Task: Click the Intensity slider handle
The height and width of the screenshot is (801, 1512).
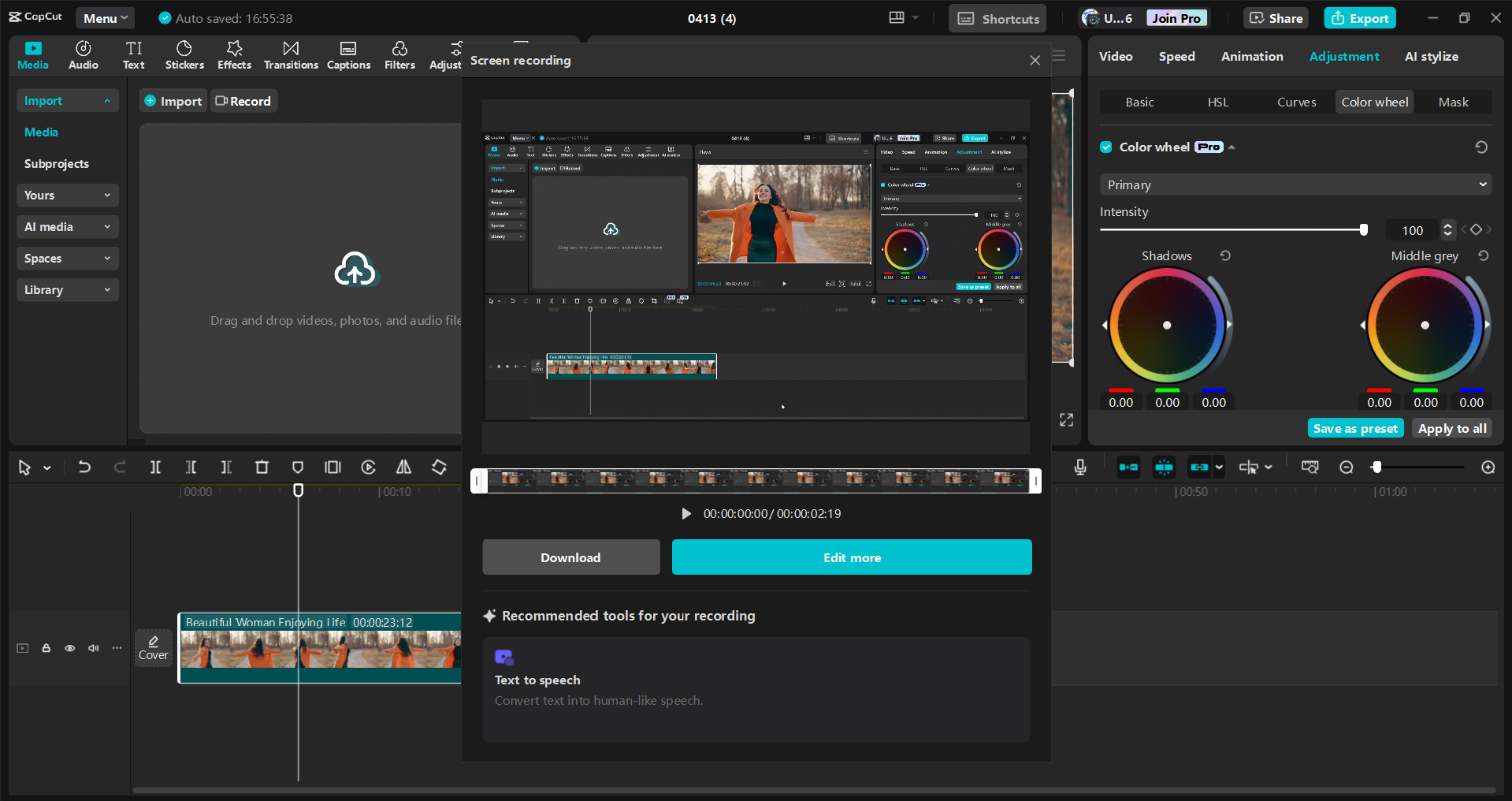Action: pos(1363,230)
